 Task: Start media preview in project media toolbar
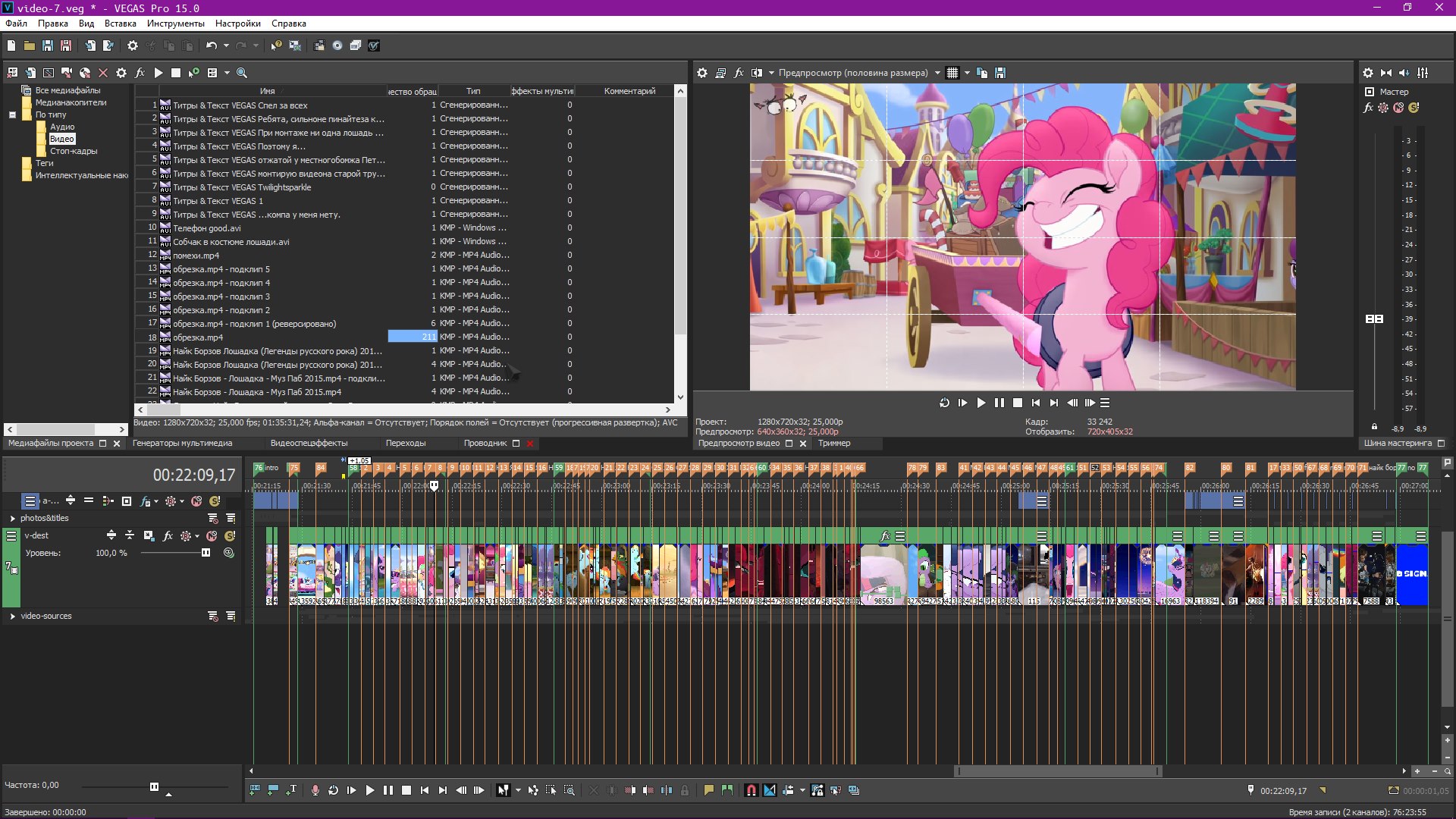(x=158, y=73)
